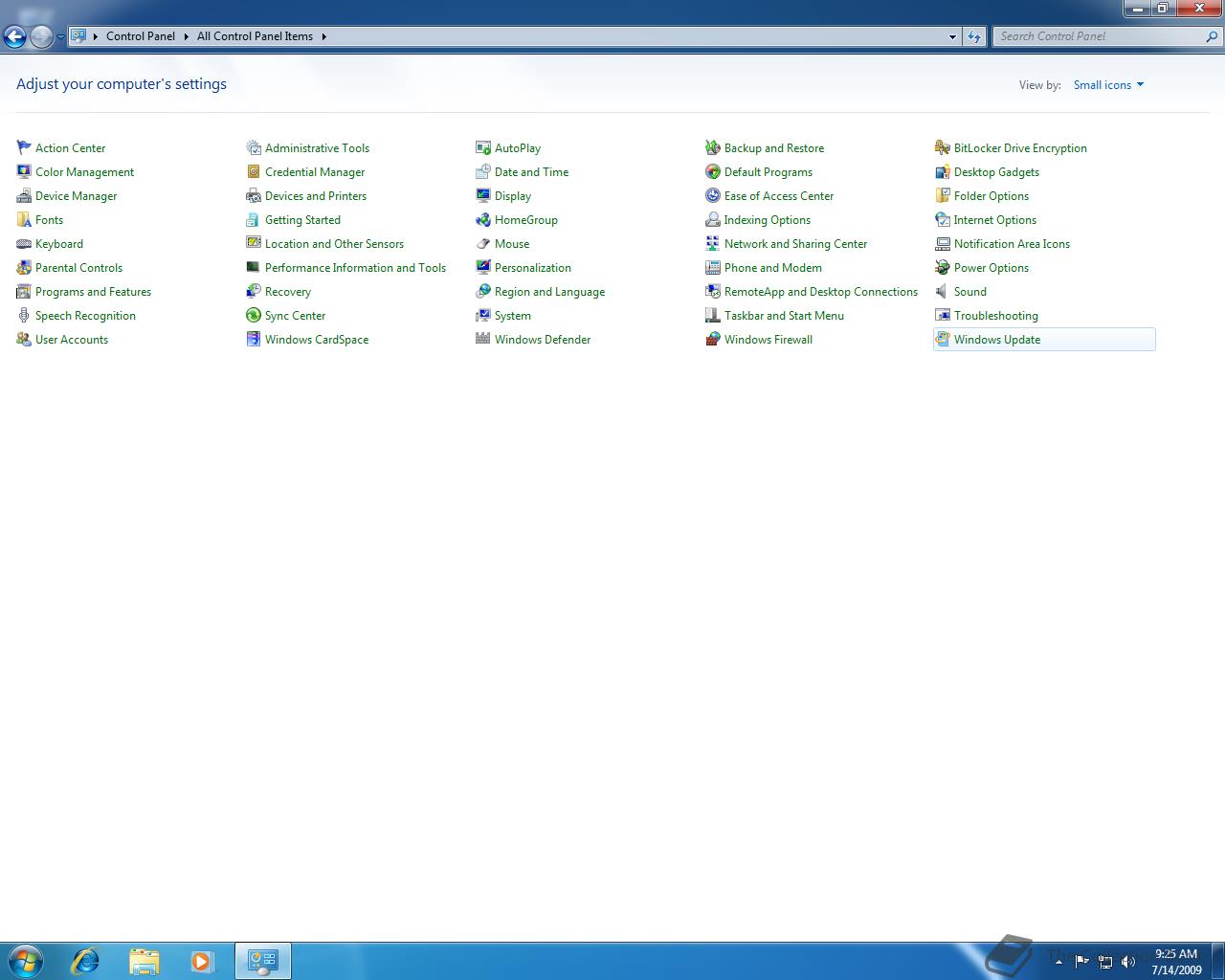Click the Windows Update icon
Image resolution: width=1225 pixels, height=980 pixels.
click(943, 339)
